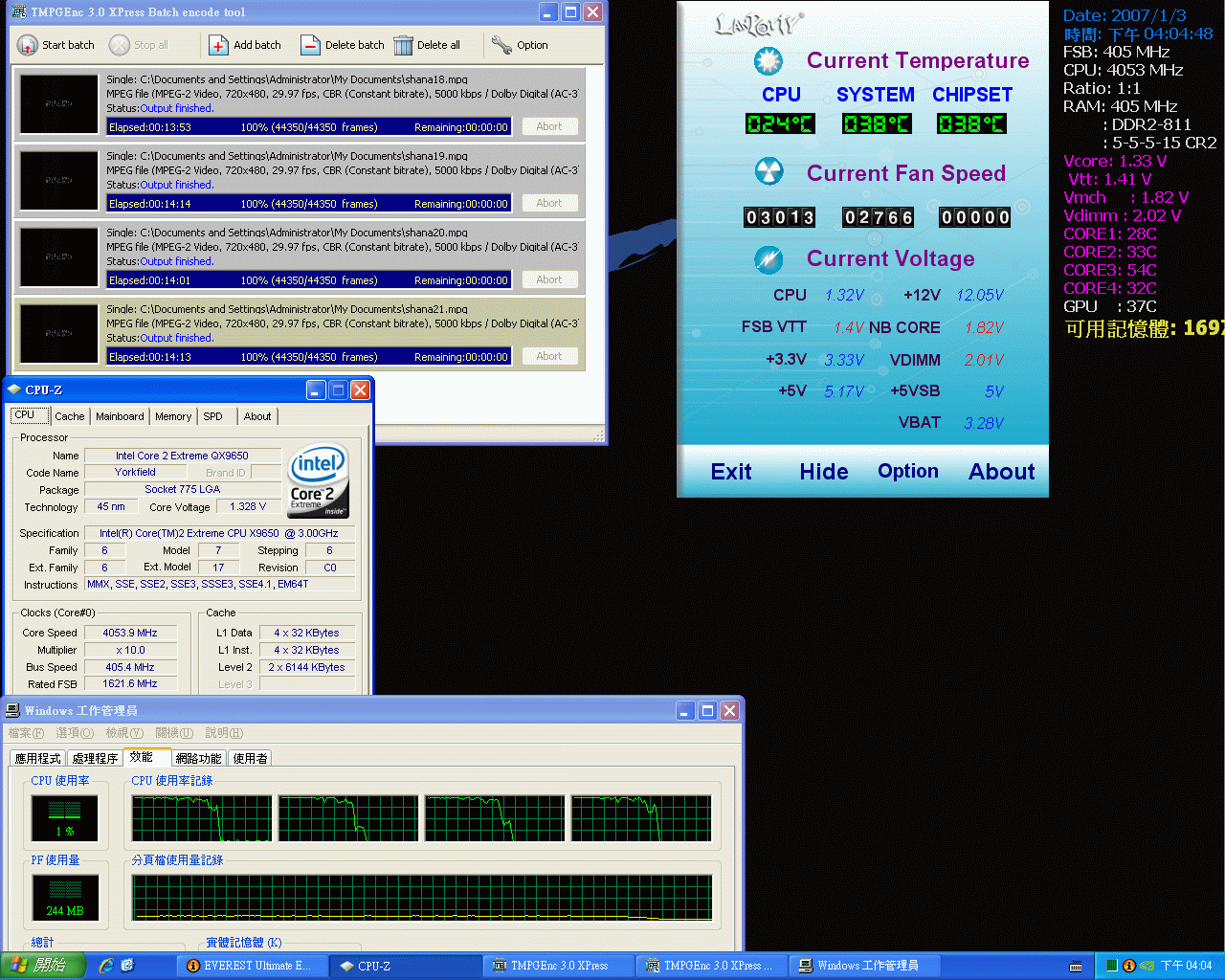1225x980 pixels.
Task: Click Abort for shana18.mpg job
Action: point(549,126)
